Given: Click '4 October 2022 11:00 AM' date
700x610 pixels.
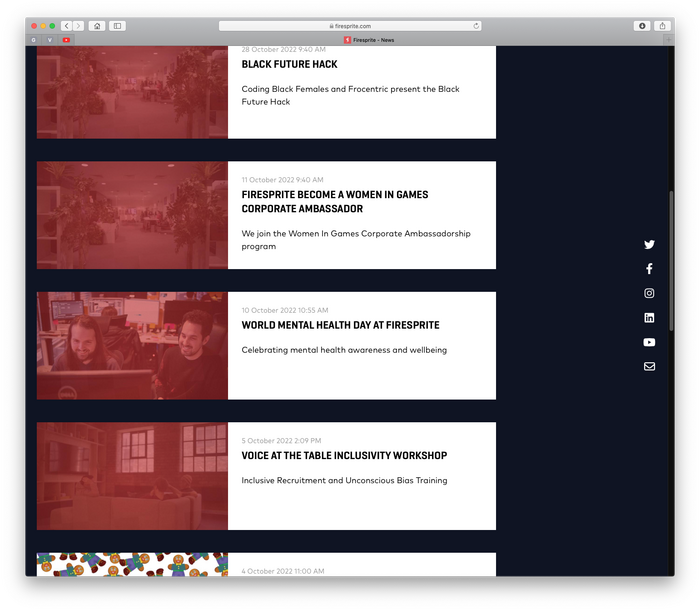Looking at the screenshot, I should pos(283,571).
